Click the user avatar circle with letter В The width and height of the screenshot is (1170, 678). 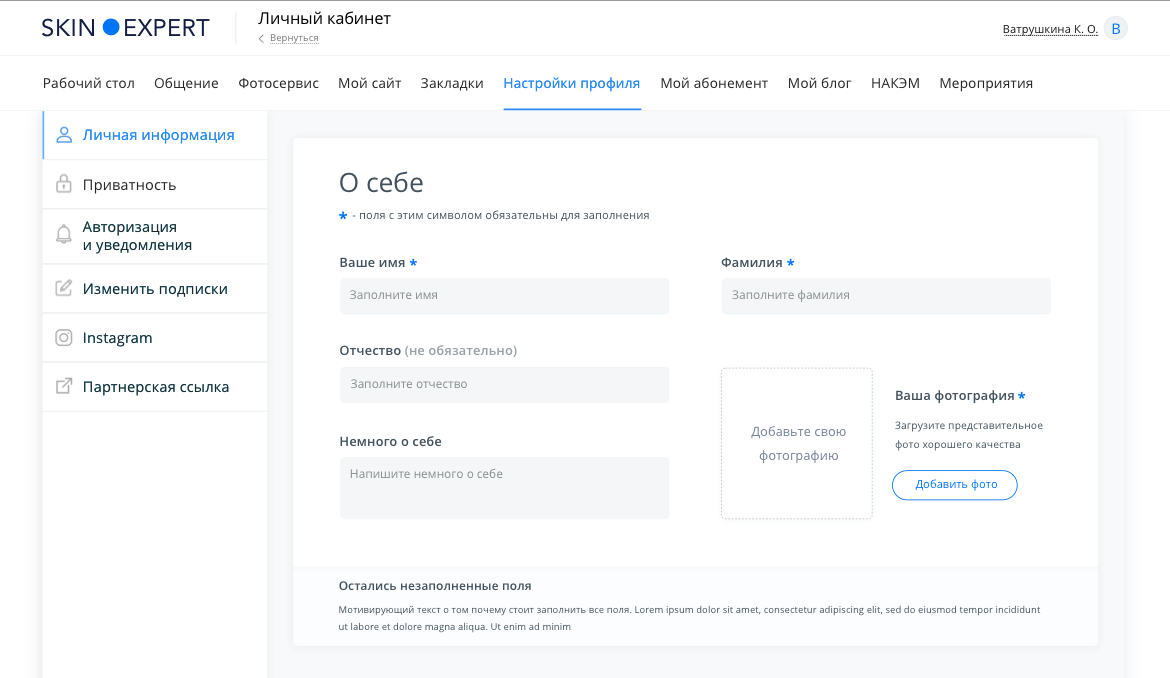pos(1116,29)
